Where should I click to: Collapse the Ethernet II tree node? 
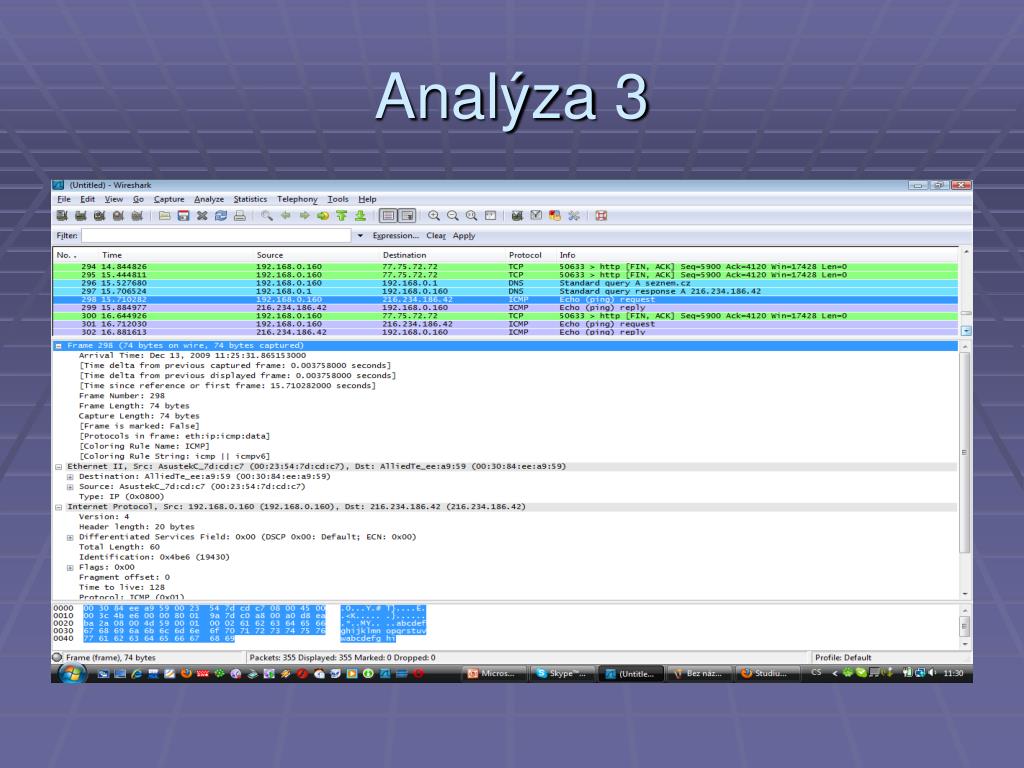[58, 467]
